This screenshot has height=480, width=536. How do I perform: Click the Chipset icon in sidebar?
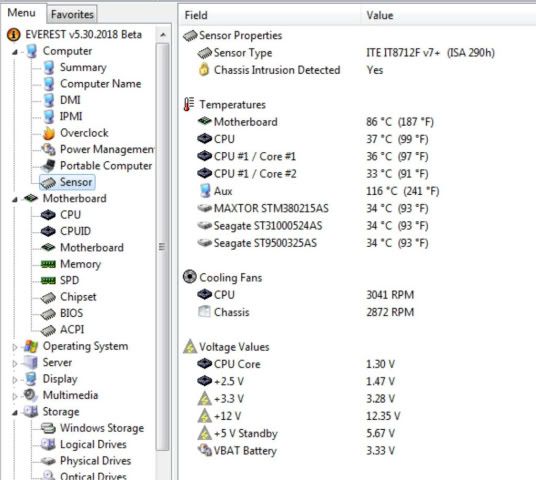pos(48,297)
